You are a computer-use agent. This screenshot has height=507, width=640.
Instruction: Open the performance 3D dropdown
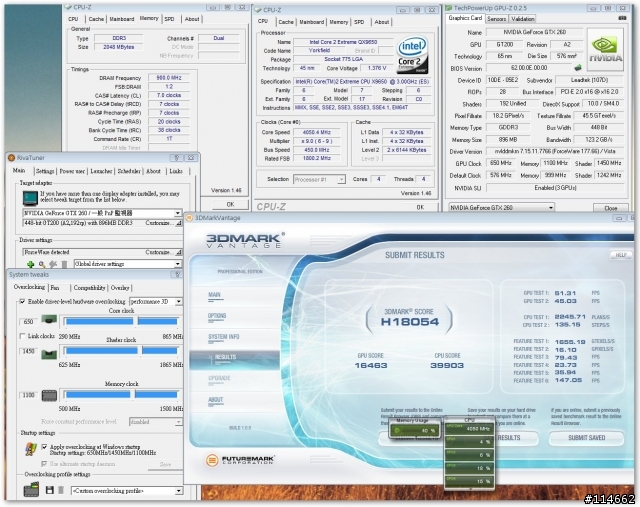click(x=178, y=301)
